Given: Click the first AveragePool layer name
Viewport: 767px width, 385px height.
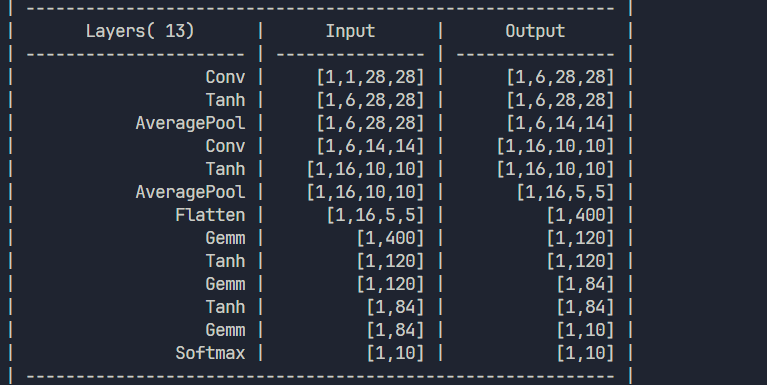Looking at the screenshot, I should (190, 123).
